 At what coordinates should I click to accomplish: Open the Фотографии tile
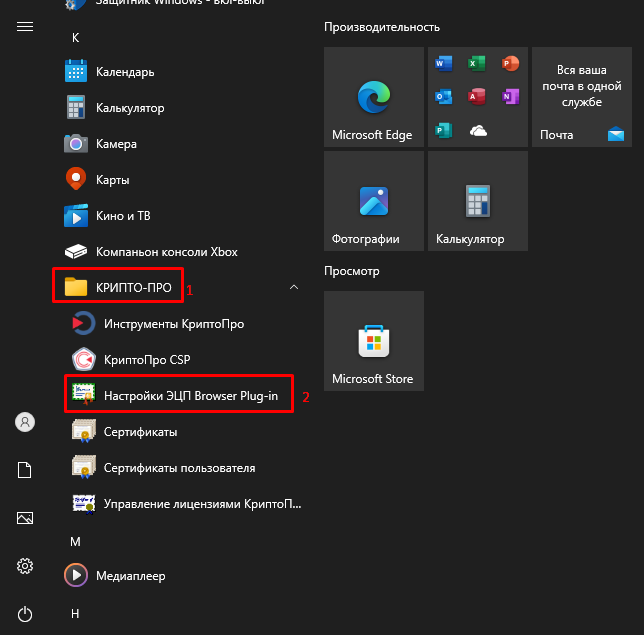(x=374, y=201)
